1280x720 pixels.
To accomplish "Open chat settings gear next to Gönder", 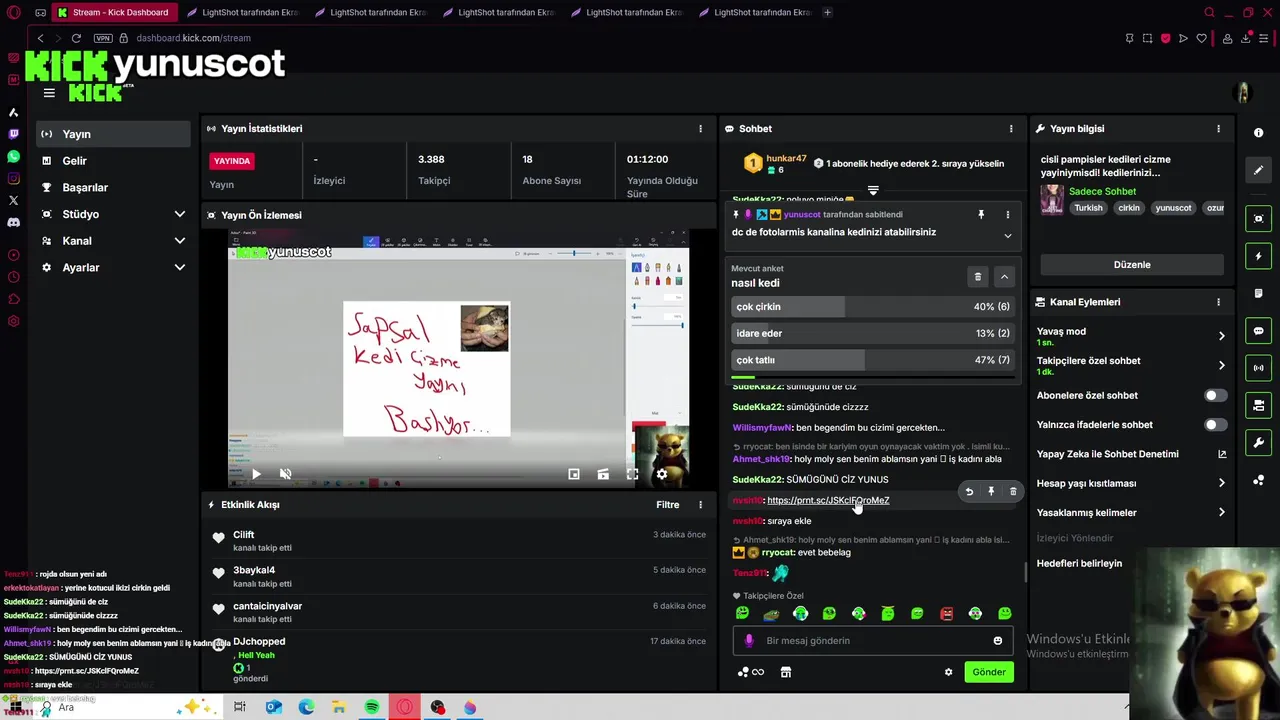I will click(x=948, y=672).
